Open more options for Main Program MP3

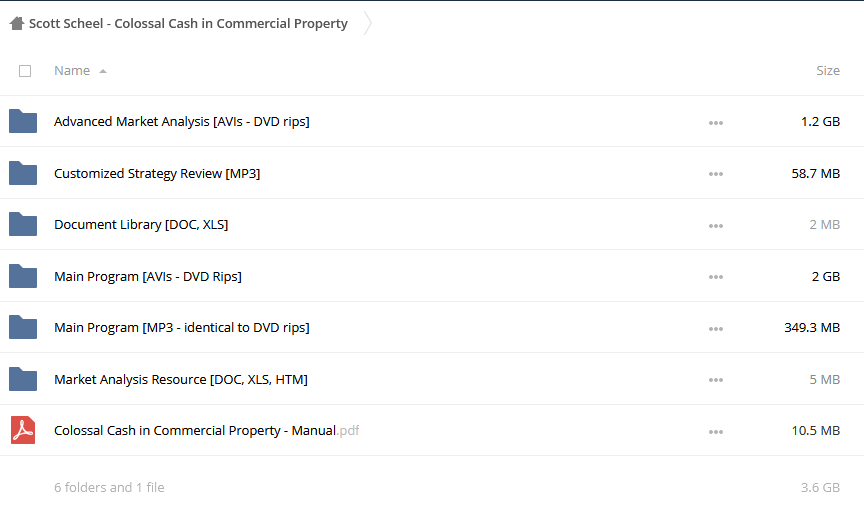(x=716, y=329)
